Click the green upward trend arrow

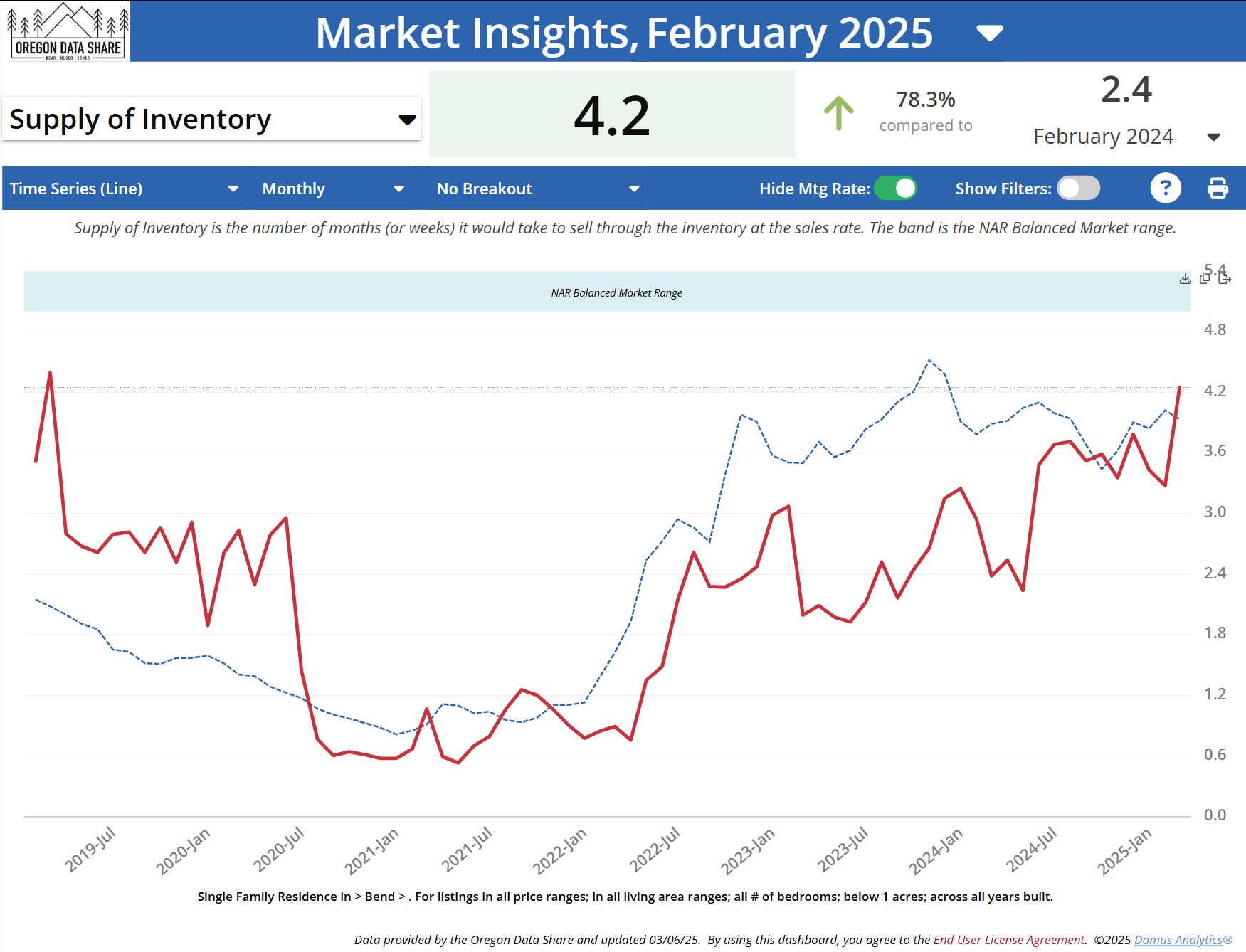click(x=840, y=114)
